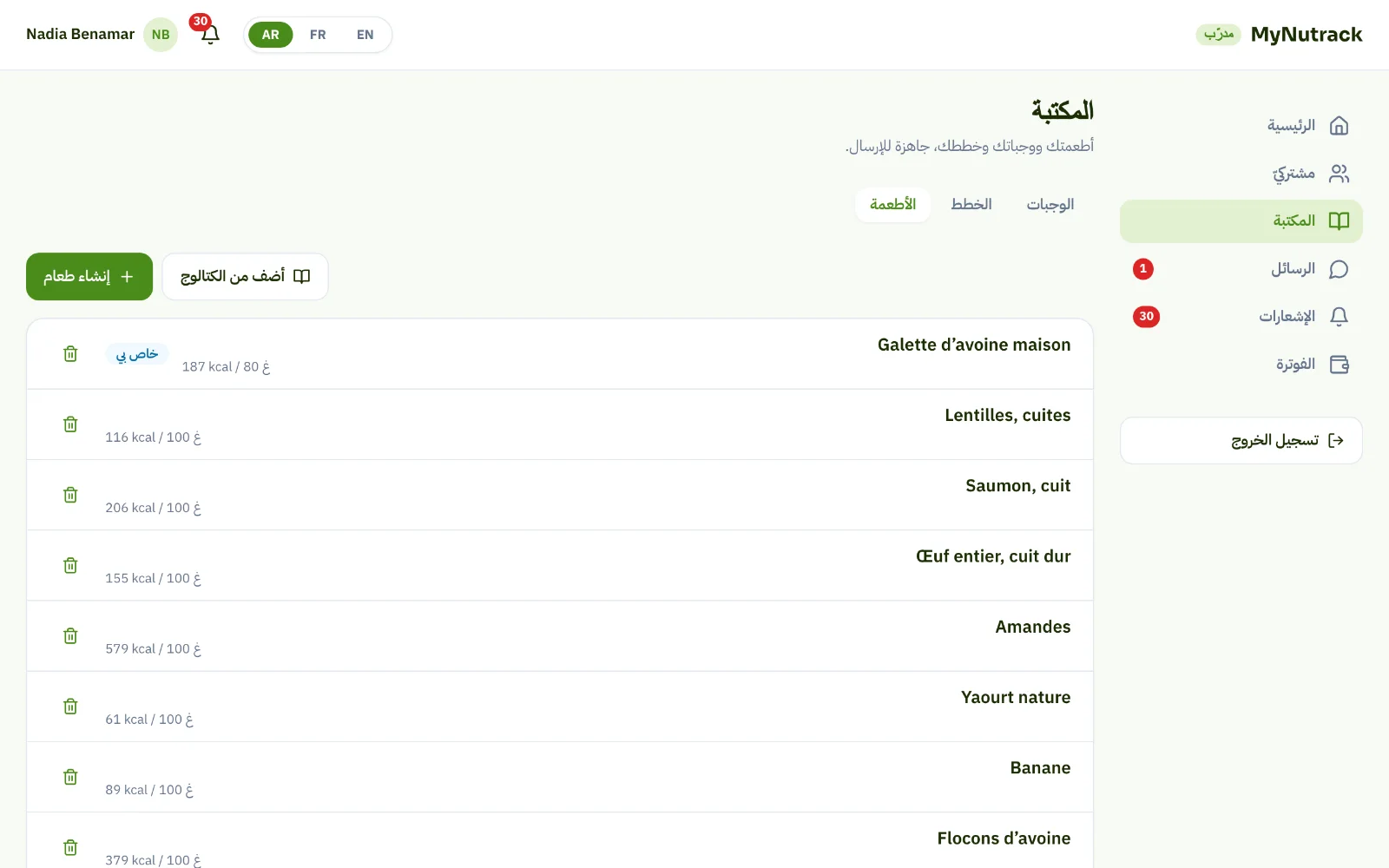This screenshot has height=868, width=1389.
Task: Open the Flocons d'avoine row
Action: (x=560, y=840)
